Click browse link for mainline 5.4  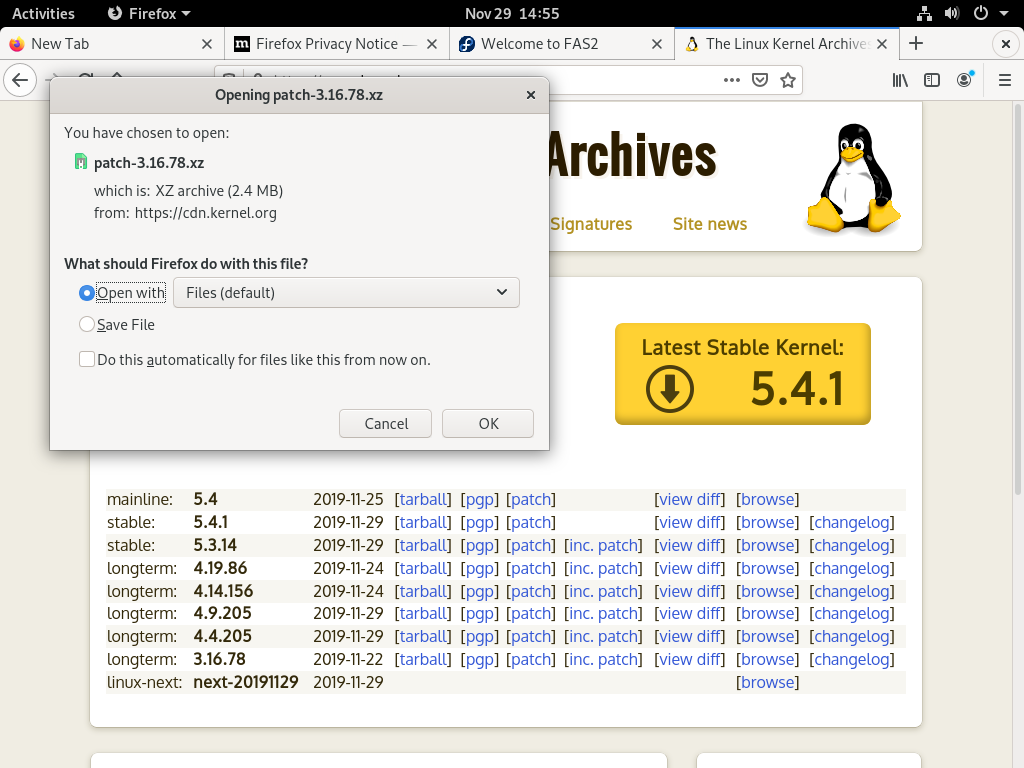[x=767, y=500]
